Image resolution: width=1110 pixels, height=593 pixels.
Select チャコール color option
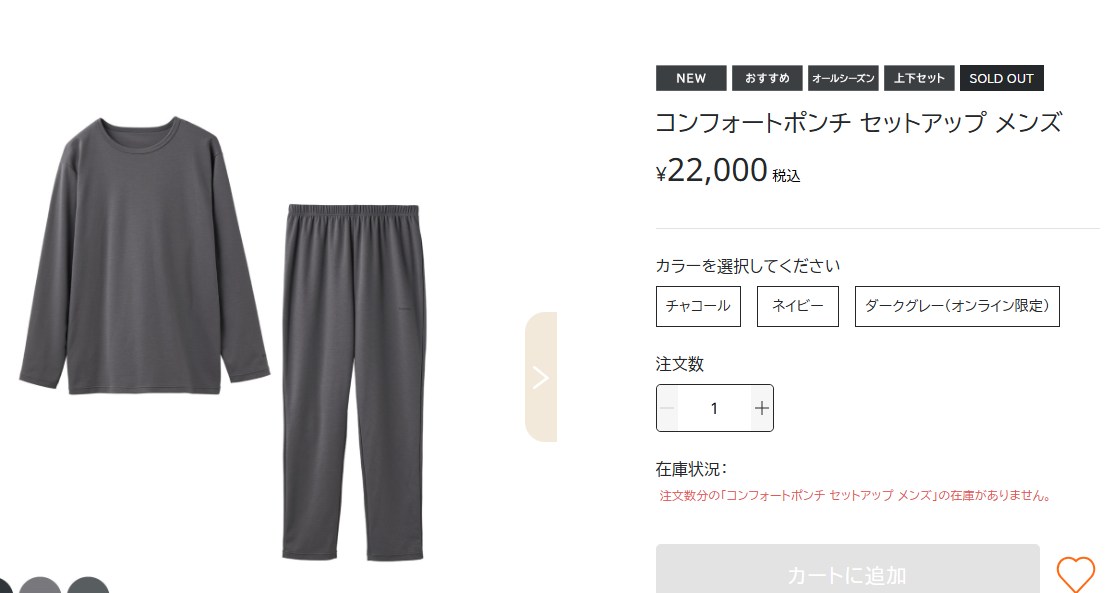[698, 306]
